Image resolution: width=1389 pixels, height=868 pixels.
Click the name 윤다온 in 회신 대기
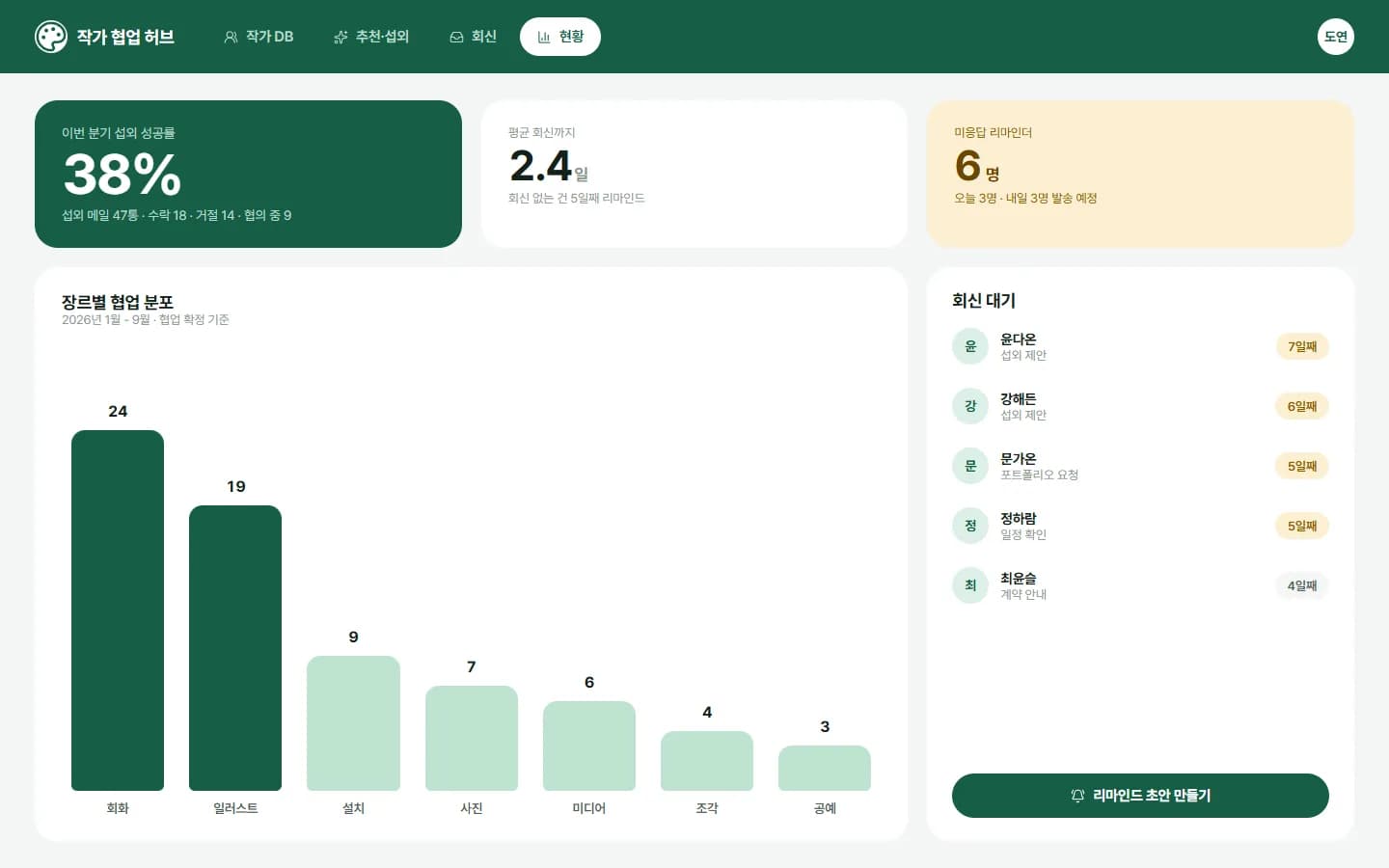click(x=1019, y=339)
